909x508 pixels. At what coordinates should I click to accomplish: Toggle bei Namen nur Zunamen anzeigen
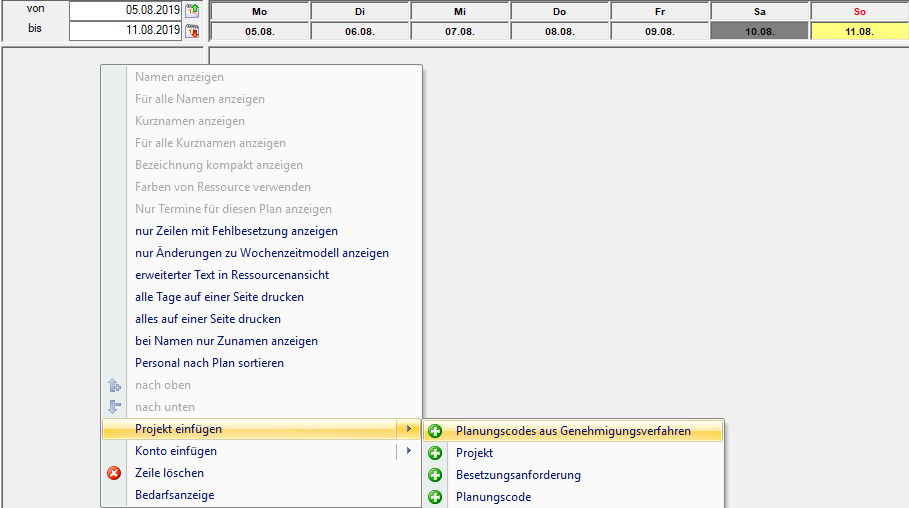tap(226, 341)
